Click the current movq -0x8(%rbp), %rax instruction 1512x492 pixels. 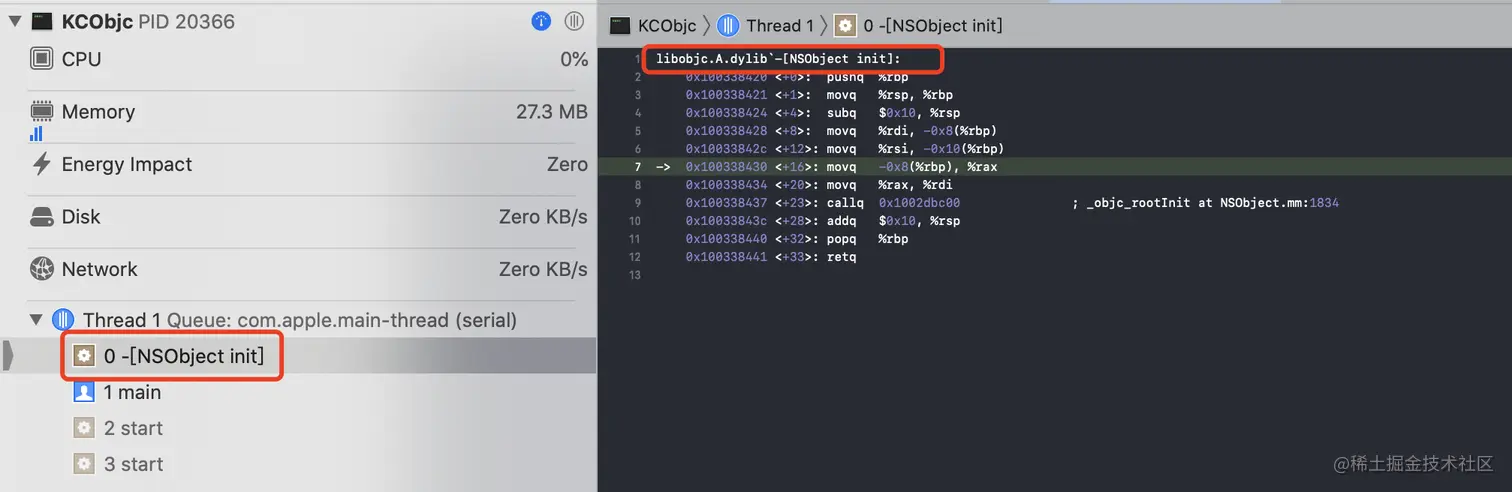point(911,167)
